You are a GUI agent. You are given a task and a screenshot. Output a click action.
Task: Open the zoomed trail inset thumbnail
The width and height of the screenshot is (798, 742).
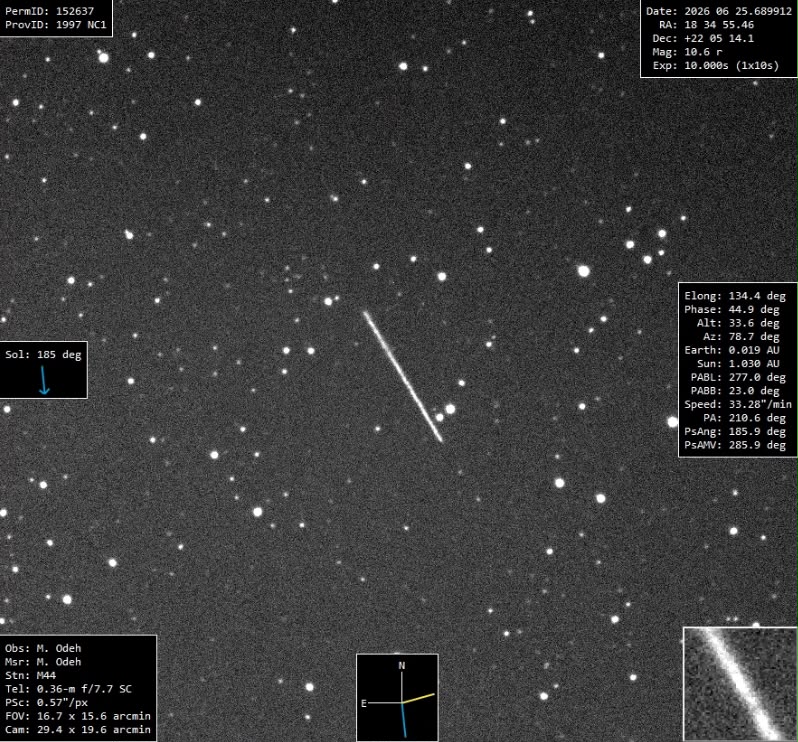pos(740,684)
